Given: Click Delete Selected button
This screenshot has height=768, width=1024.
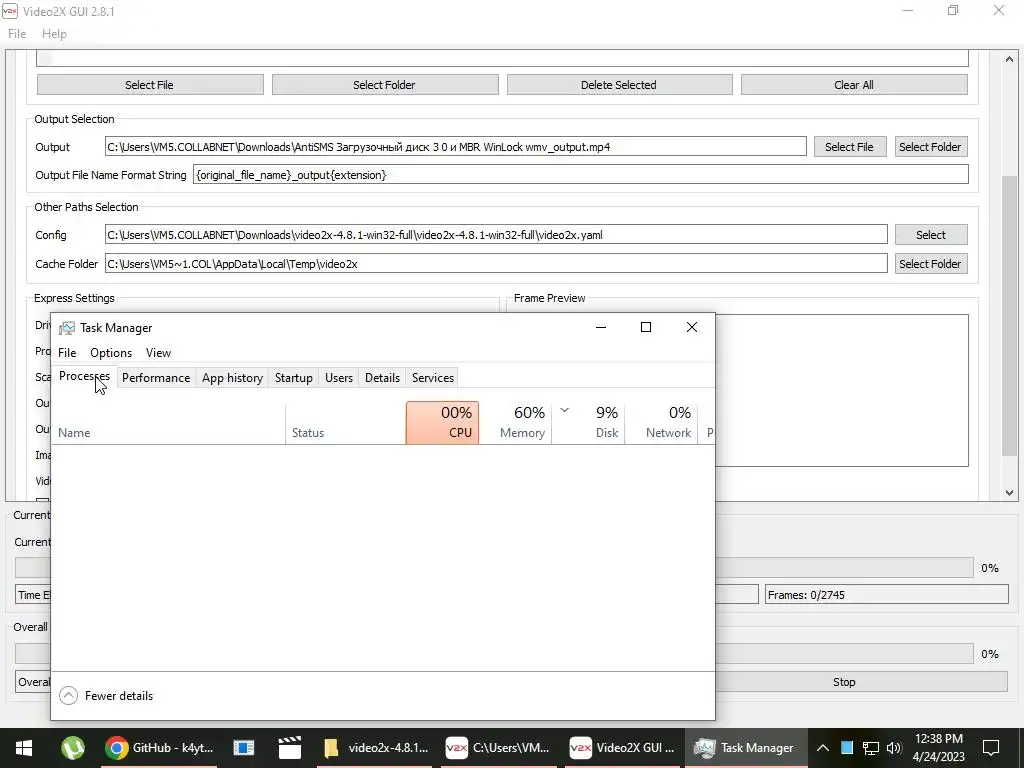Looking at the screenshot, I should 619,85.
